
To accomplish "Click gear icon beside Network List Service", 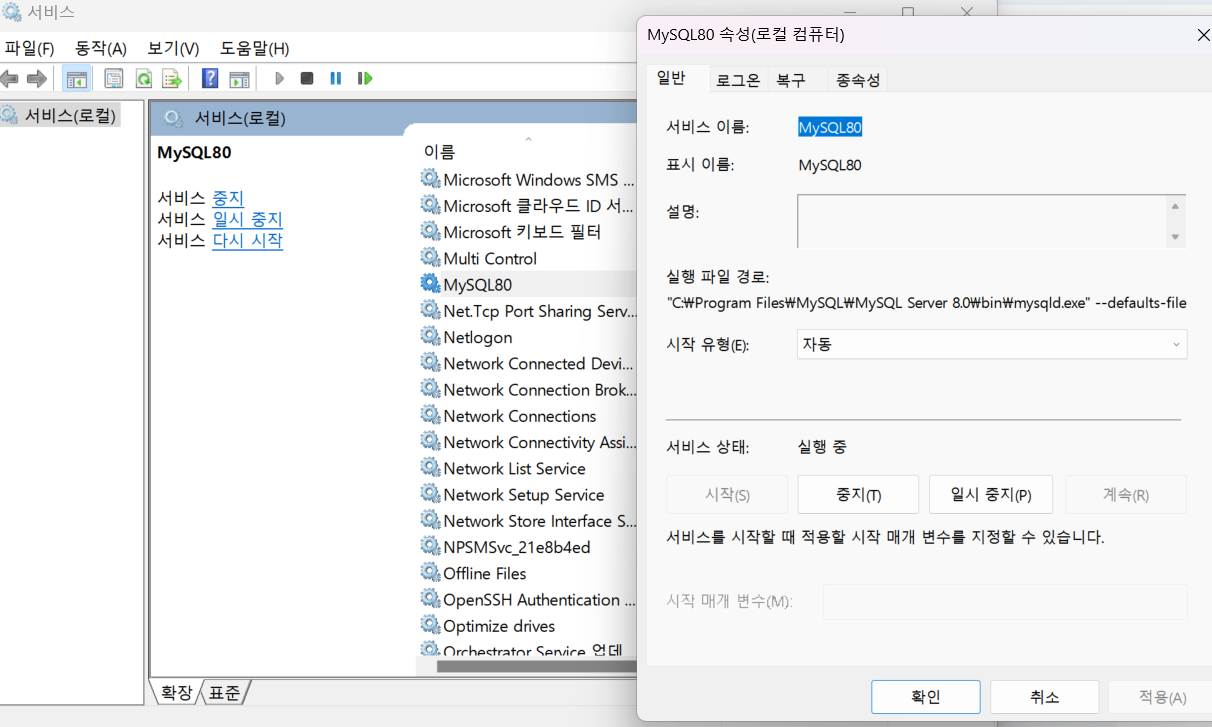I will tap(430, 468).
